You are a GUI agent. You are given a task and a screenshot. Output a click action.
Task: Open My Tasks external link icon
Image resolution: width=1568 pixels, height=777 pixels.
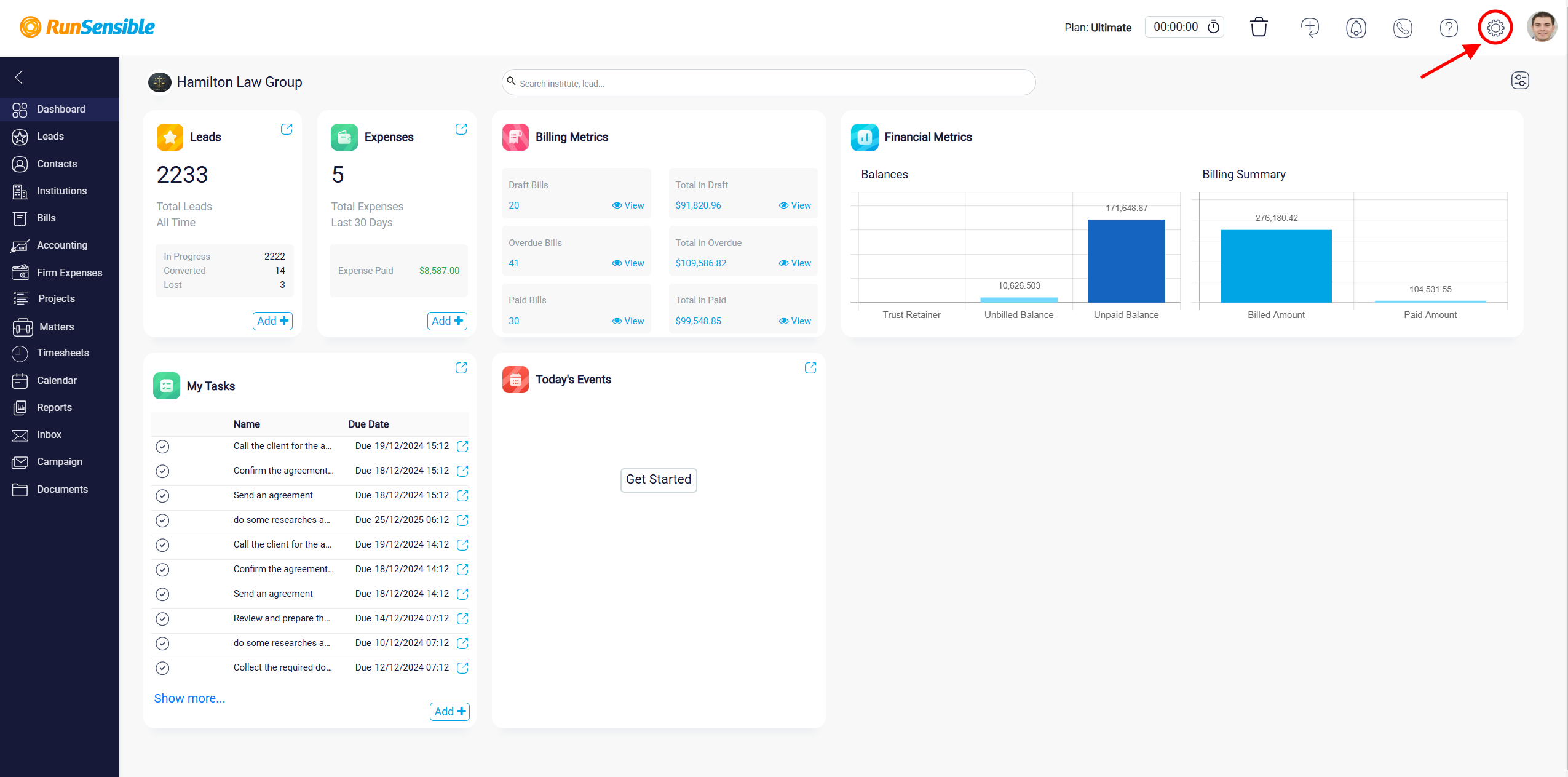click(x=461, y=368)
